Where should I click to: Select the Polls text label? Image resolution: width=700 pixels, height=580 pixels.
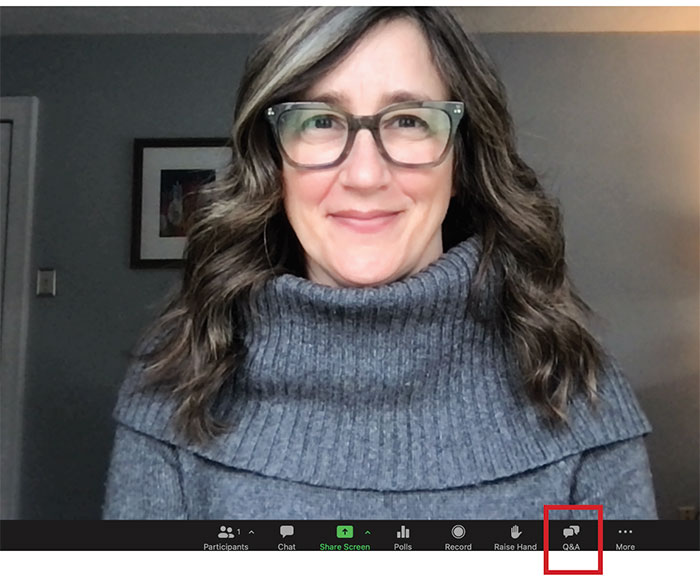tap(403, 547)
